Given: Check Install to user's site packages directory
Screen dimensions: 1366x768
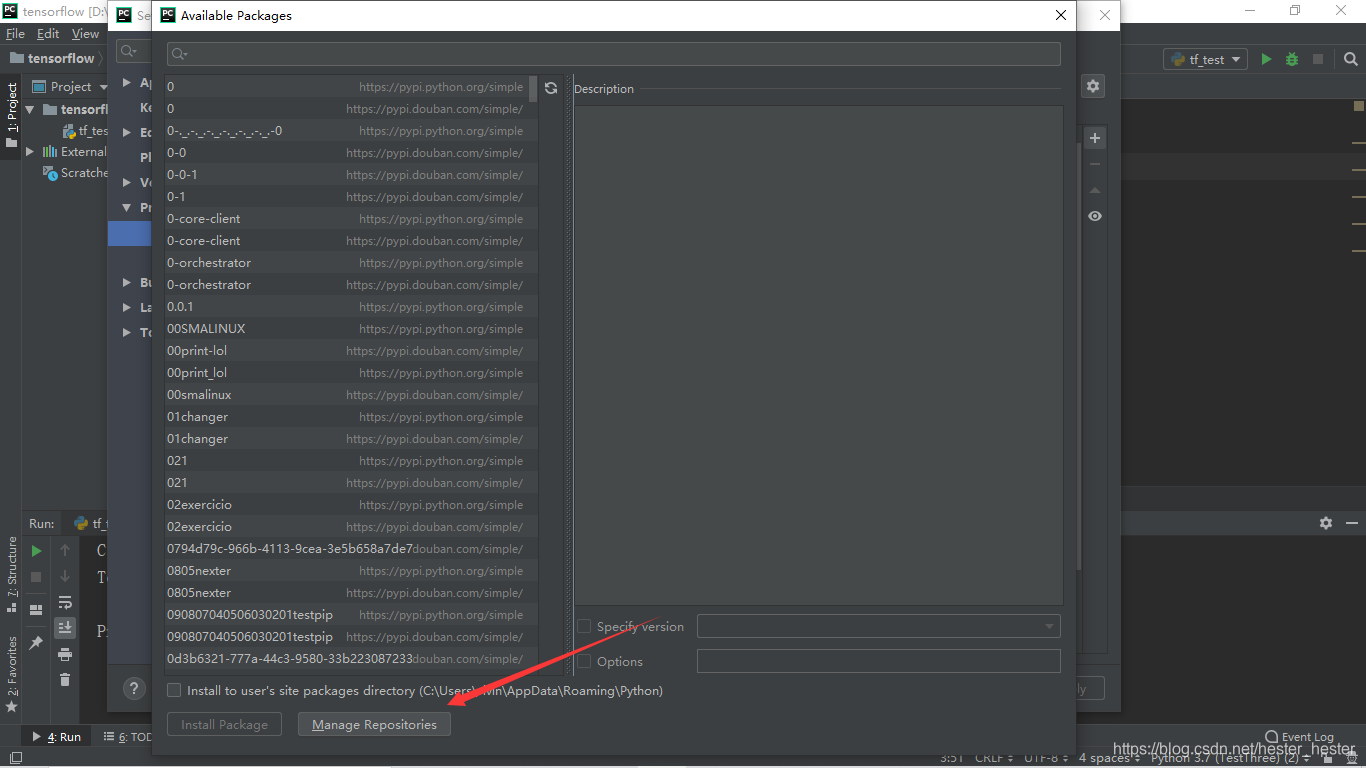Looking at the screenshot, I should [174, 690].
